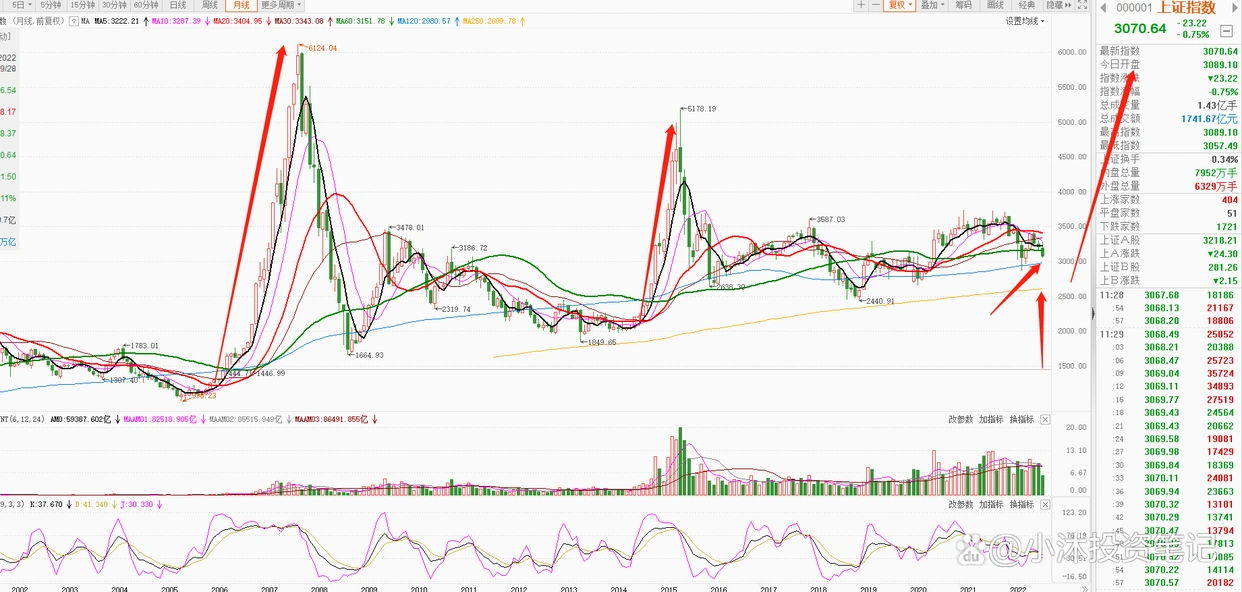Open the 复权 dropdown
Screen dimensions: 1242x592
coord(899,5)
